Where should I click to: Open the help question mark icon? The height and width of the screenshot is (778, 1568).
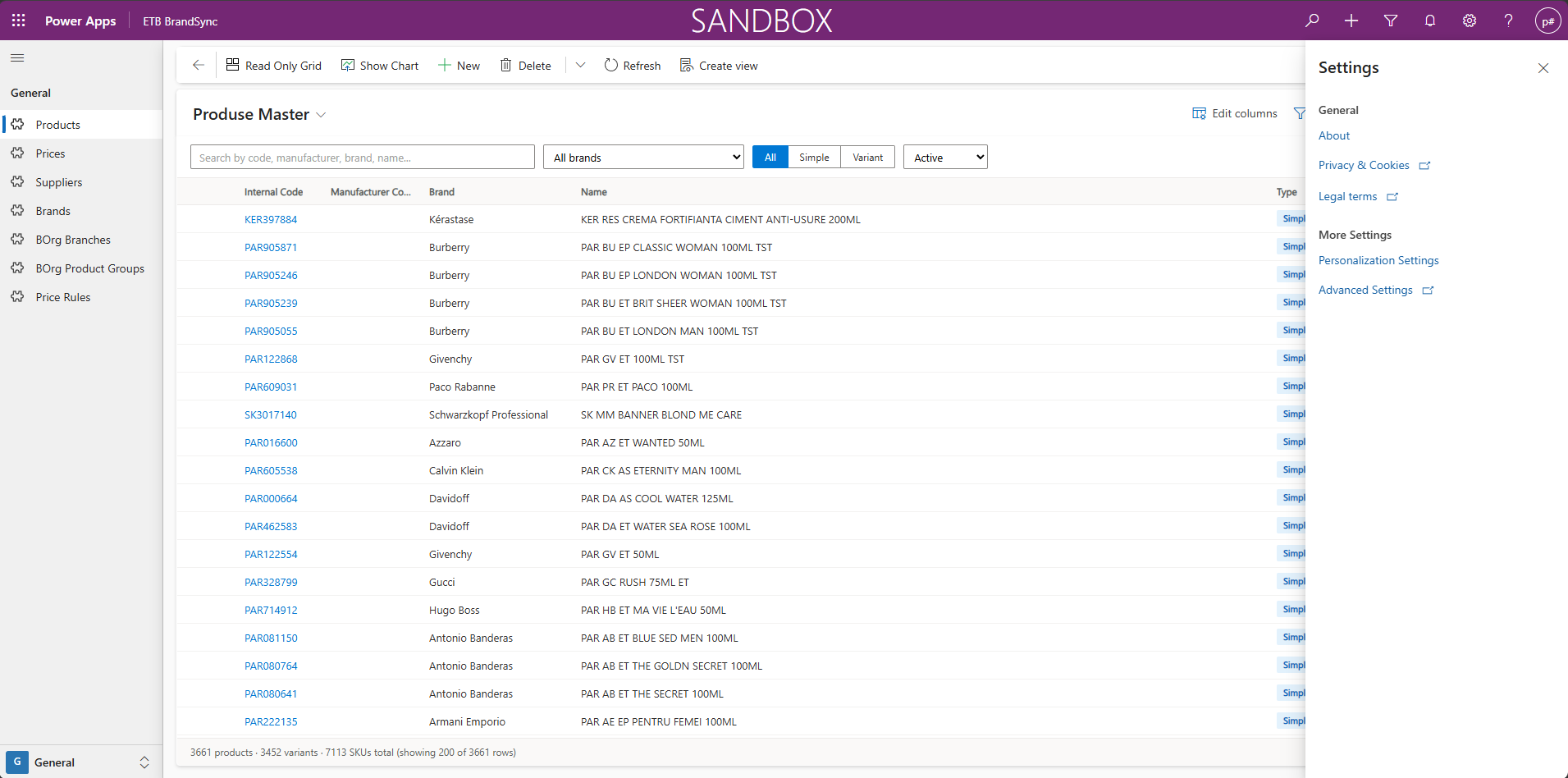point(1508,21)
